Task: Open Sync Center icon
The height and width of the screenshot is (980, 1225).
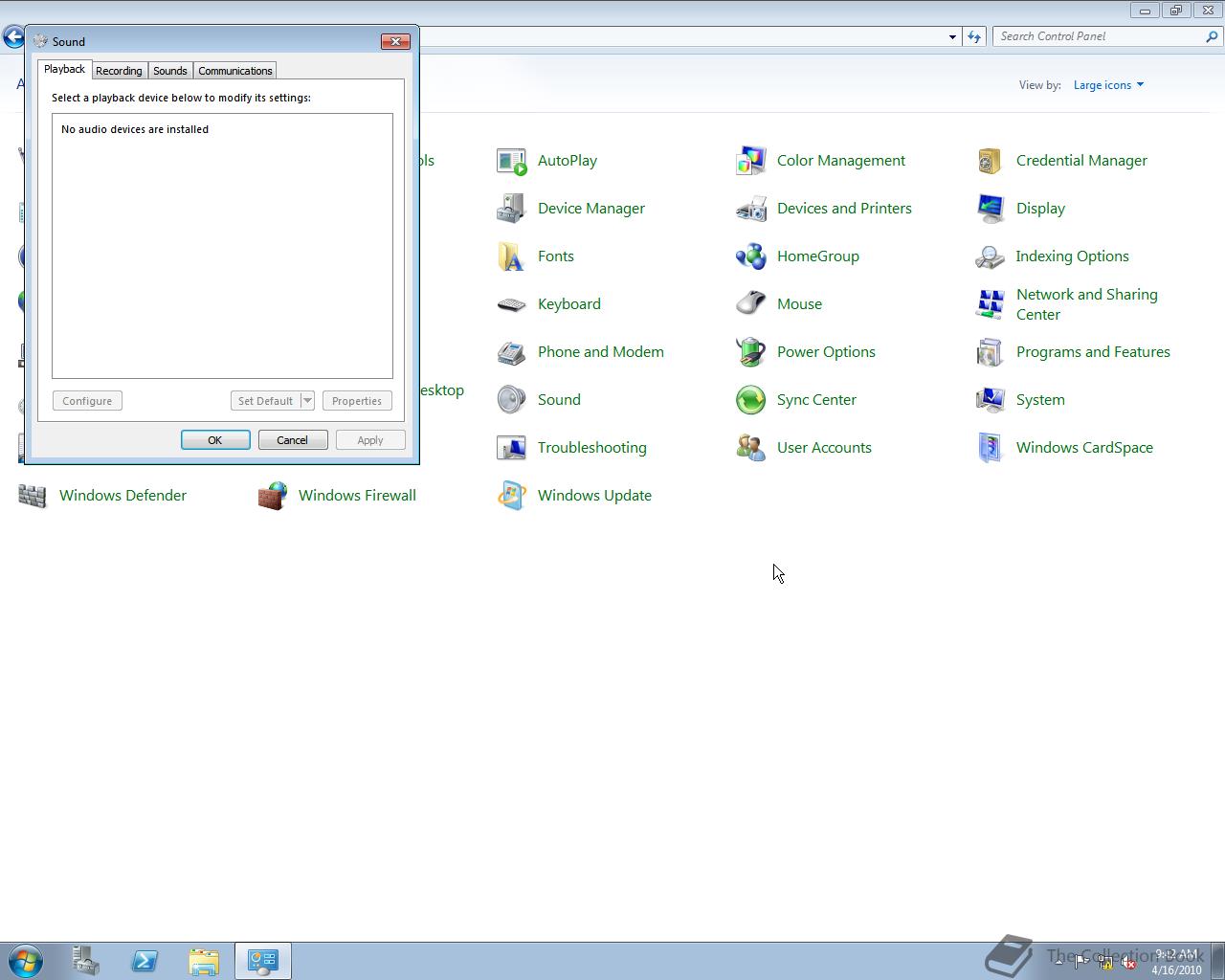Action: [x=751, y=400]
